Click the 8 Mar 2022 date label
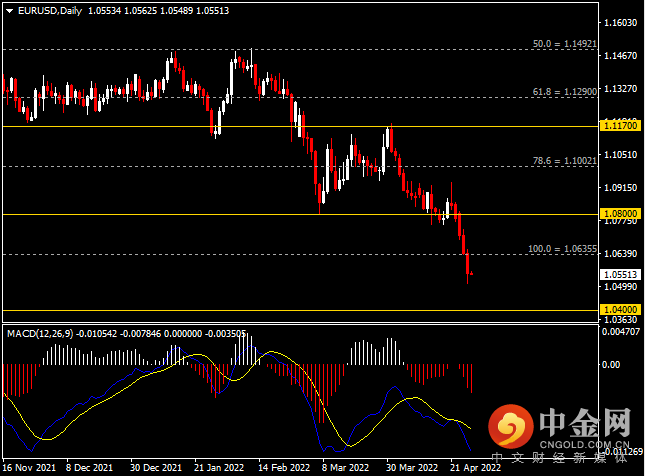 (x=345, y=468)
